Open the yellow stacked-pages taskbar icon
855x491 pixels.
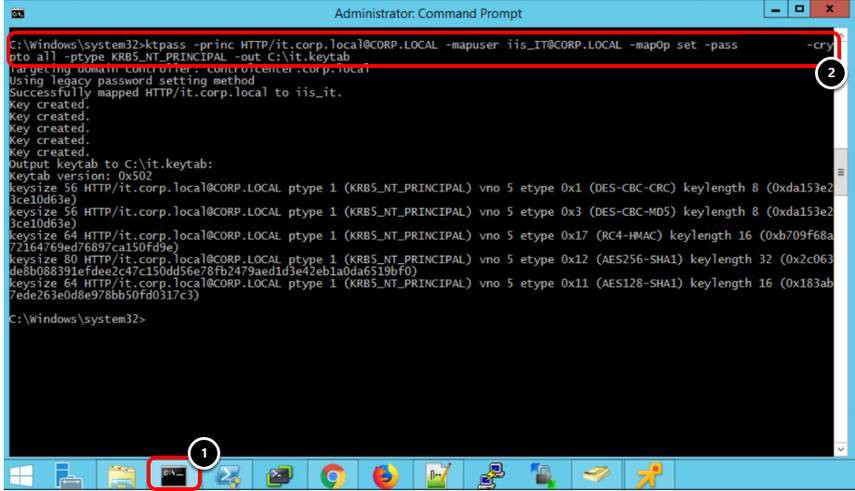pyautogui.click(x=597, y=475)
